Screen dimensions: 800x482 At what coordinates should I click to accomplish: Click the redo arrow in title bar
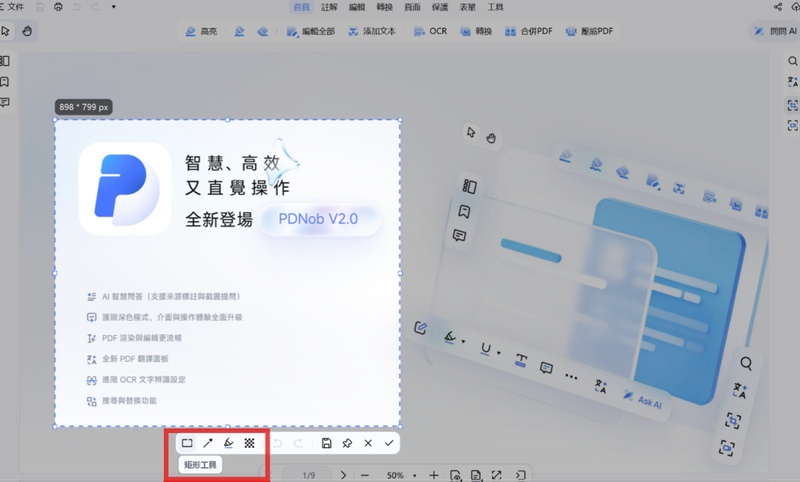click(x=95, y=7)
